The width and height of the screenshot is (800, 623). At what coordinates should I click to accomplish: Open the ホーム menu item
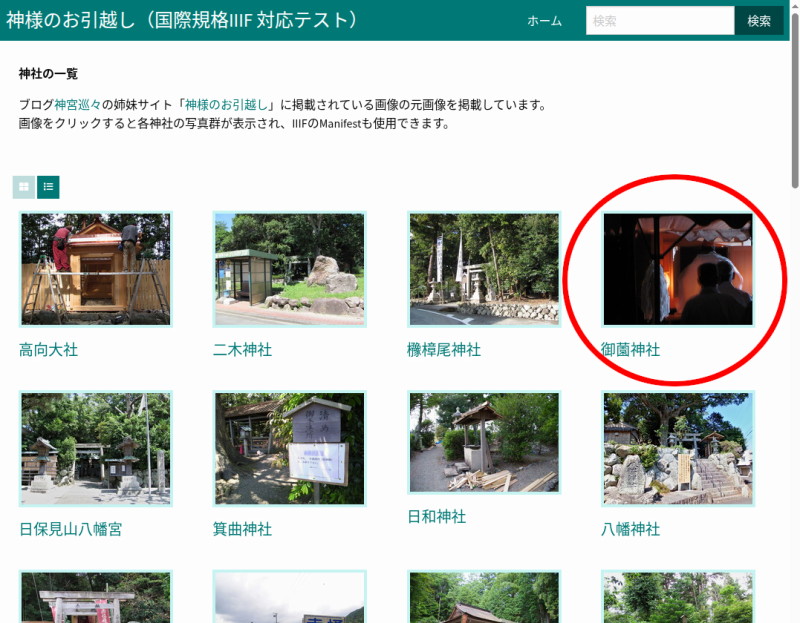coord(544,21)
